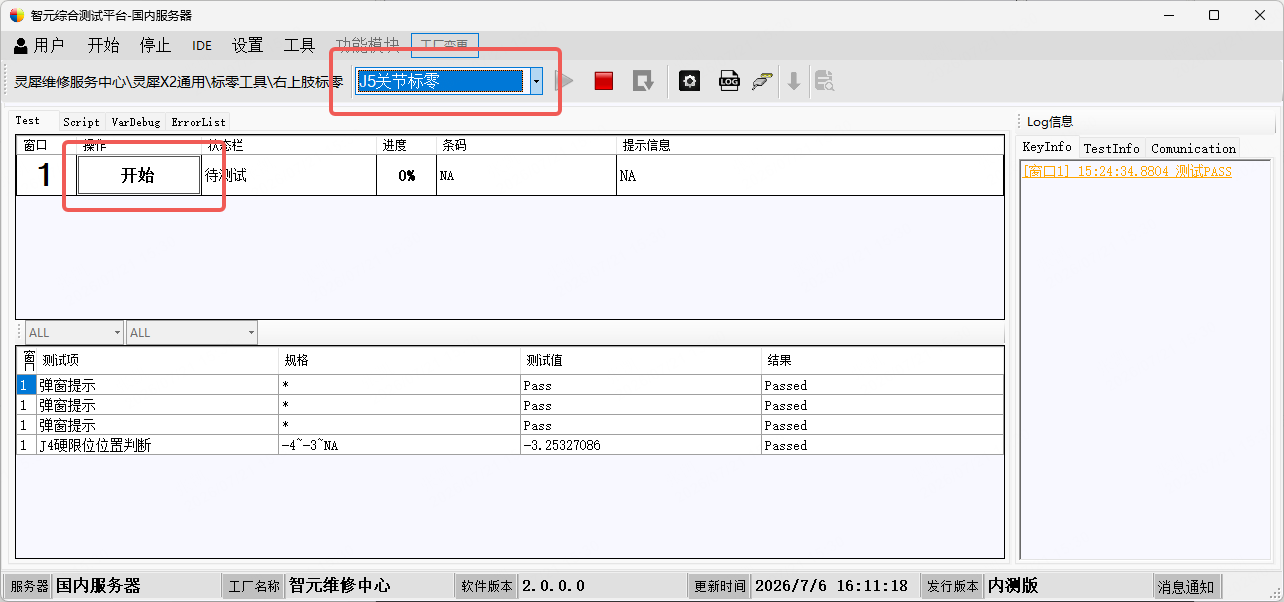This screenshot has width=1284, height=602.
Task: Click the 开始 button for window 1
Action: [x=138, y=175]
